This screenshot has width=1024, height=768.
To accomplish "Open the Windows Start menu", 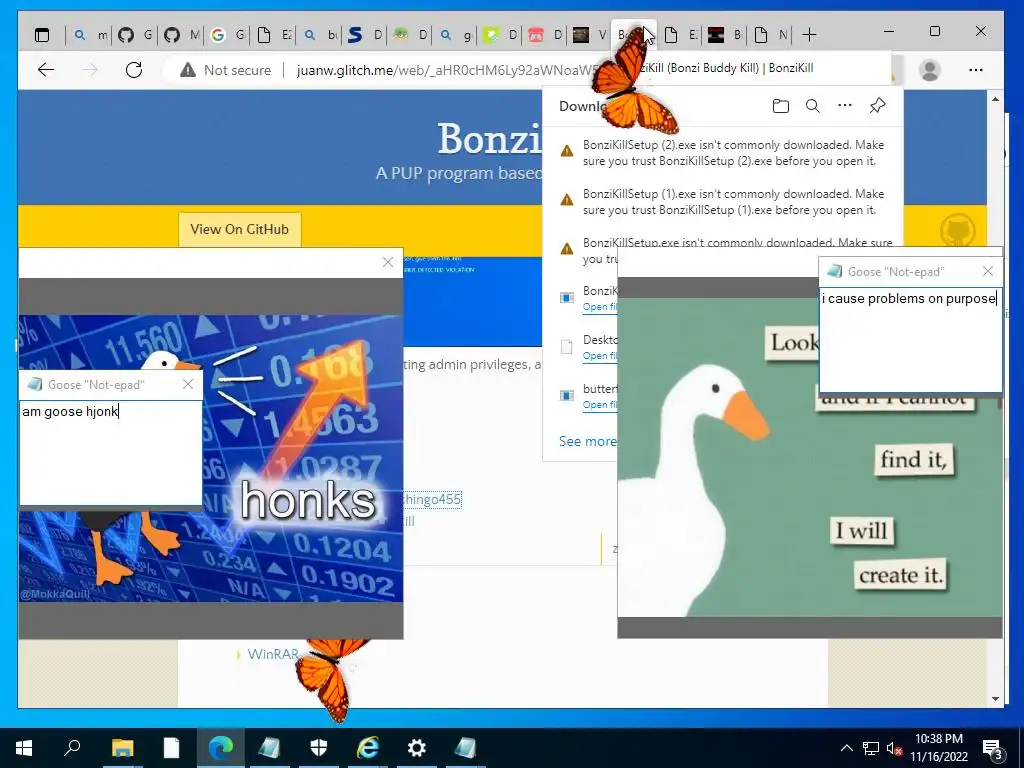I will [x=24, y=748].
